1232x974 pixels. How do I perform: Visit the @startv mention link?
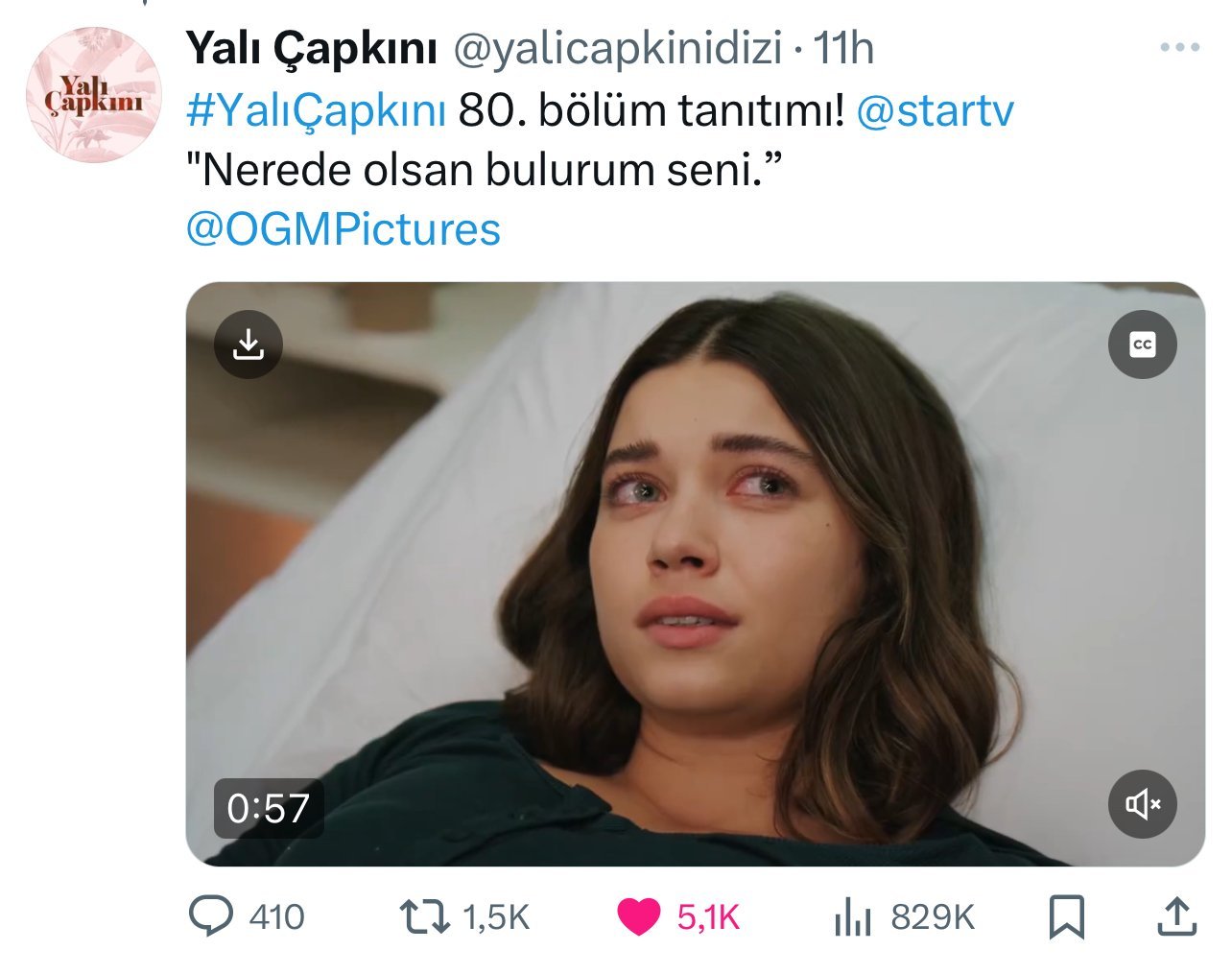[934, 111]
